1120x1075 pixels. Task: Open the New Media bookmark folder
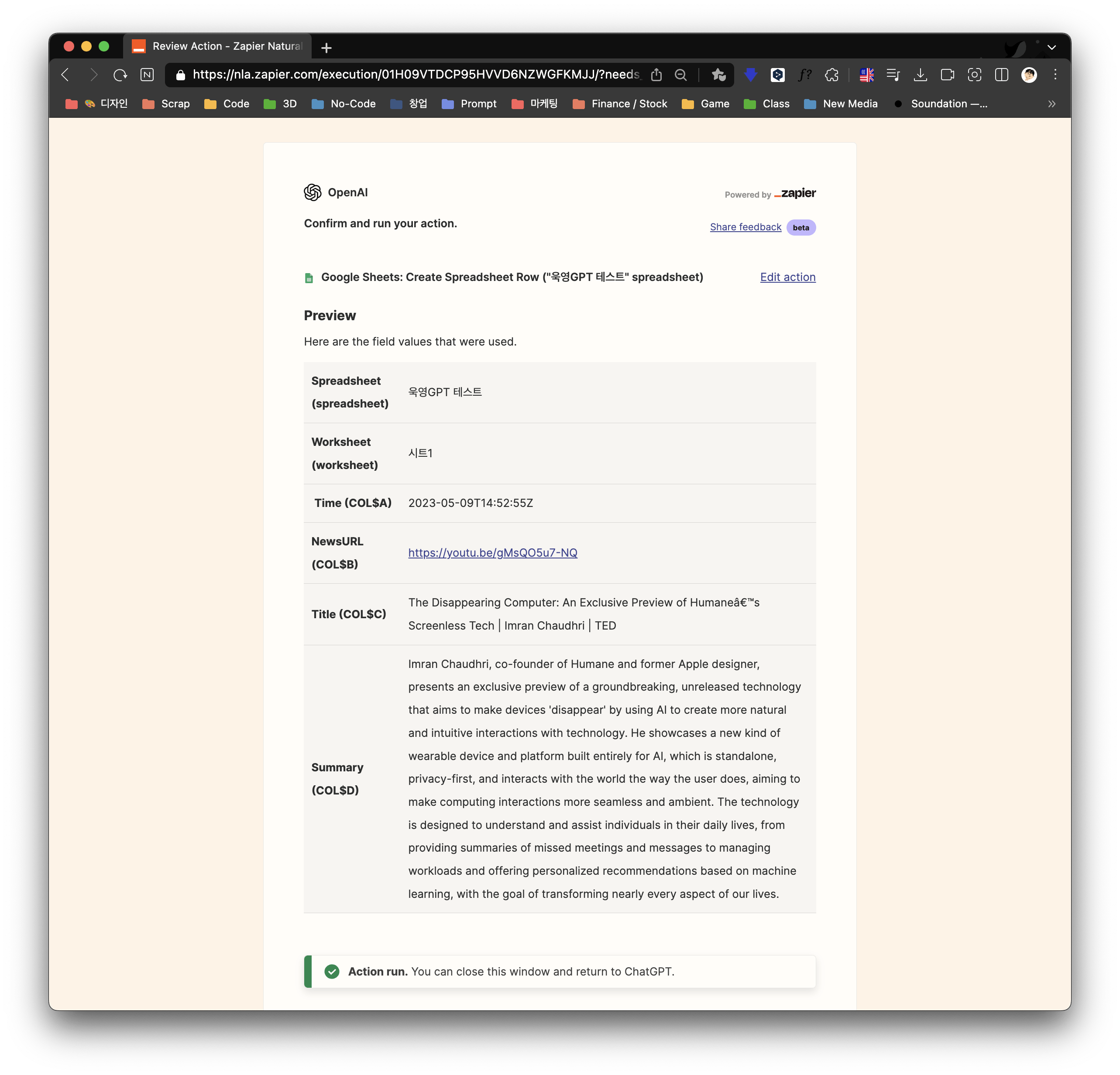[x=841, y=104]
